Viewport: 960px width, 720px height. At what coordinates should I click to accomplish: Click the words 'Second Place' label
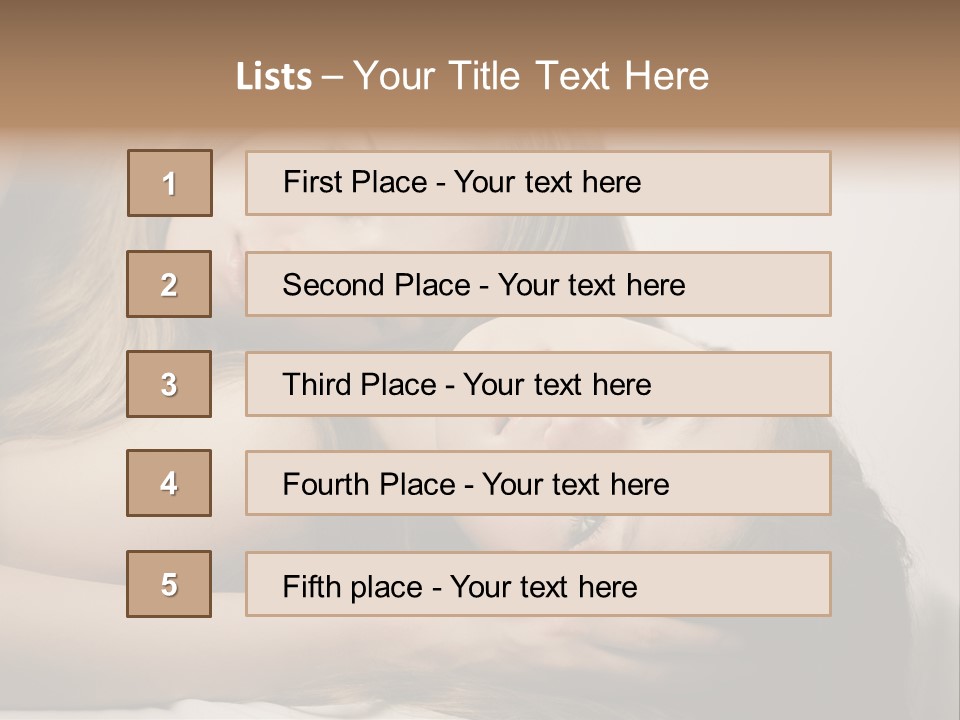click(x=375, y=285)
